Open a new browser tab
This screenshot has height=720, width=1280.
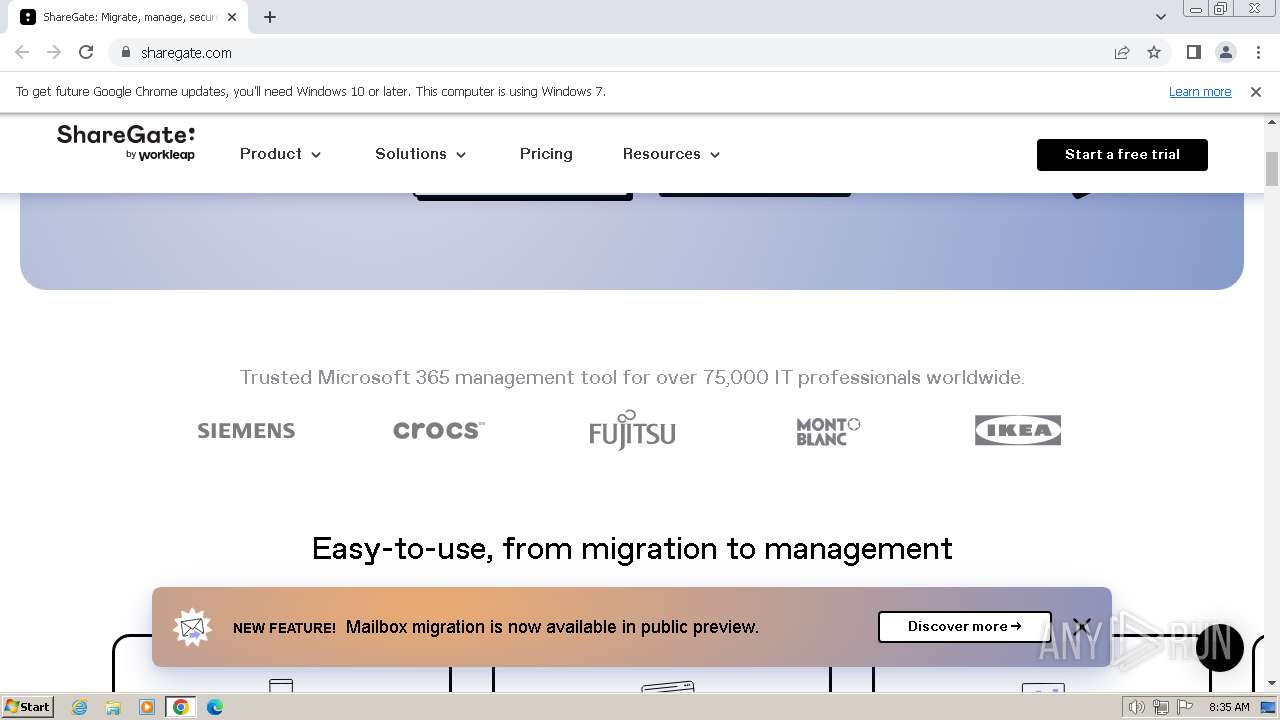point(270,17)
